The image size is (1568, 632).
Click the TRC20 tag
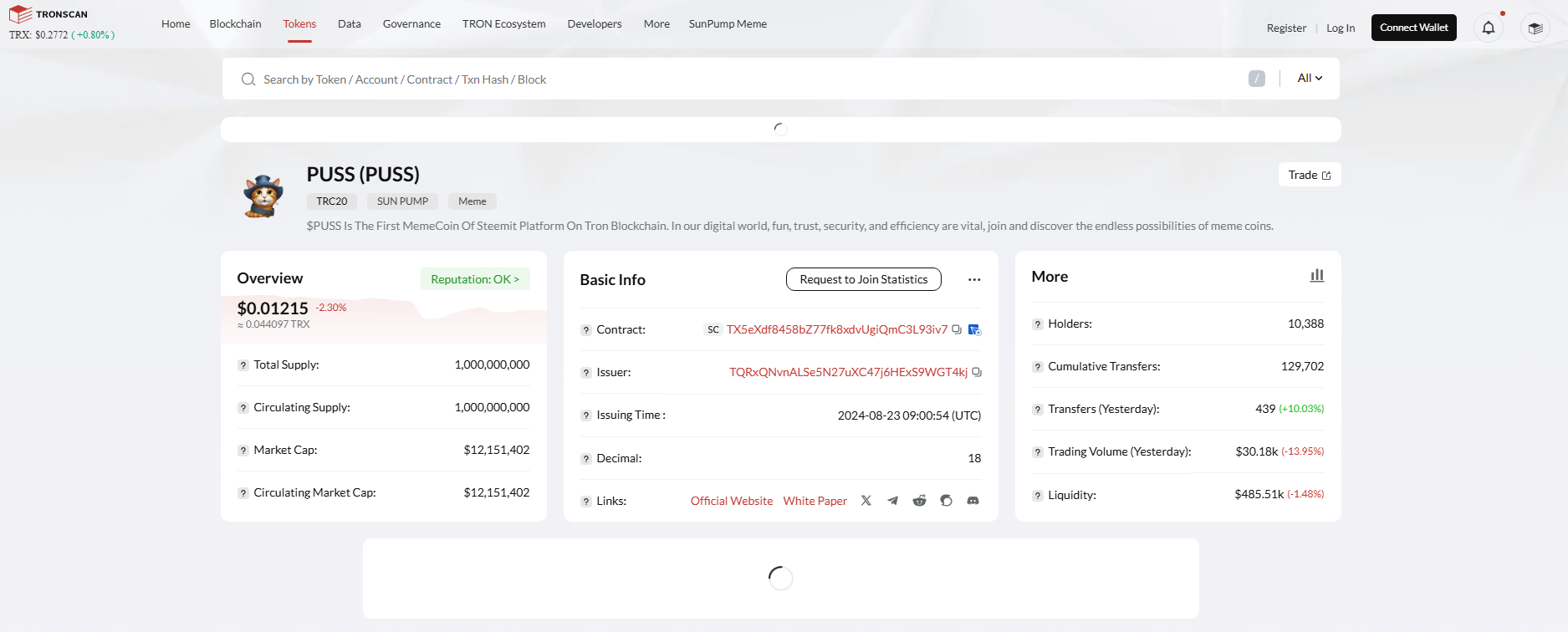[x=332, y=201]
